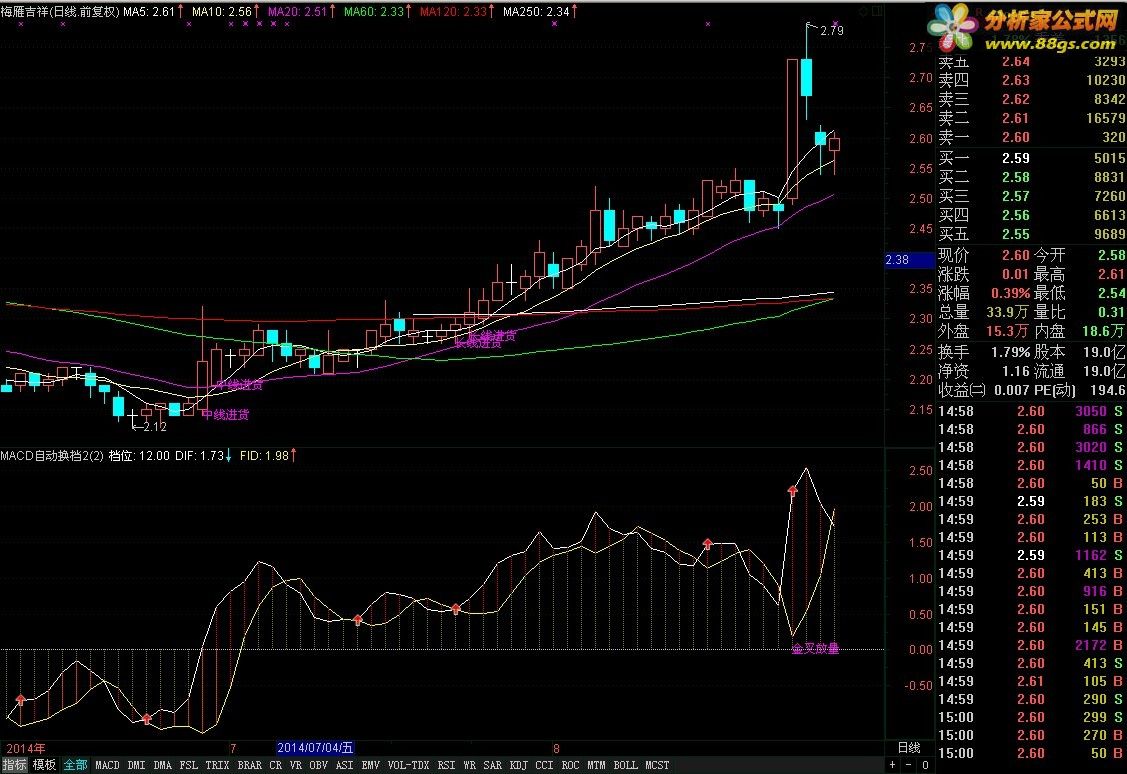Select the MTM indicator tab
The width and height of the screenshot is (1127, 774).
tap(596, 765)
